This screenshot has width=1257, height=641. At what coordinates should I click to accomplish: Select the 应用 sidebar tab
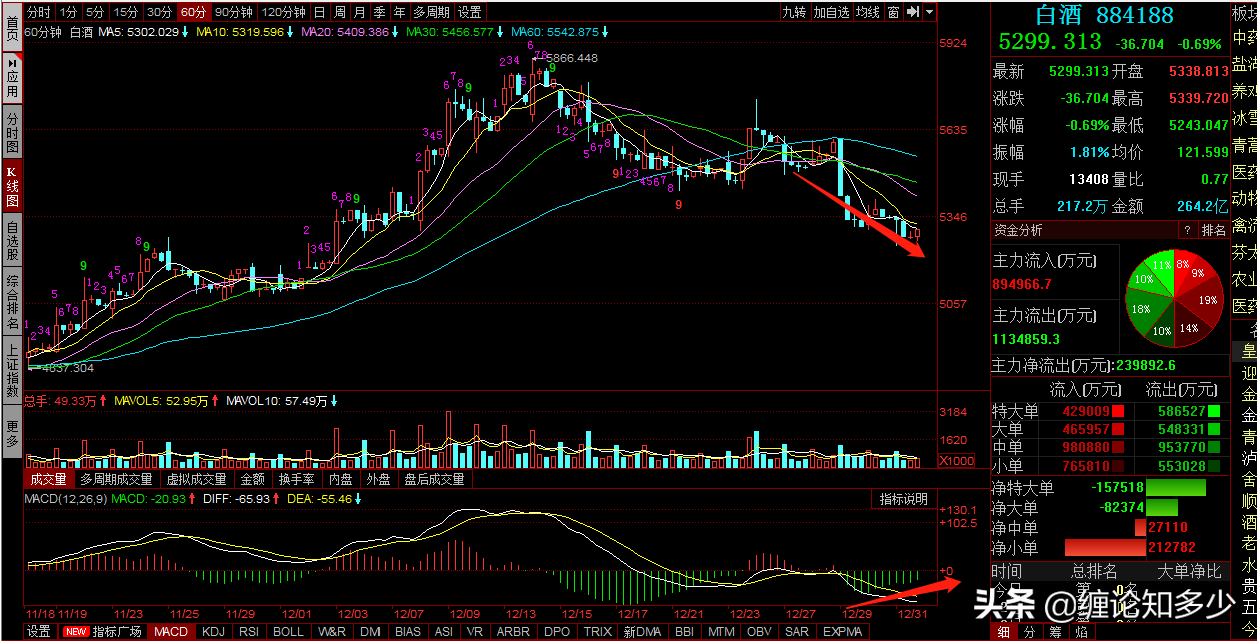11,77
